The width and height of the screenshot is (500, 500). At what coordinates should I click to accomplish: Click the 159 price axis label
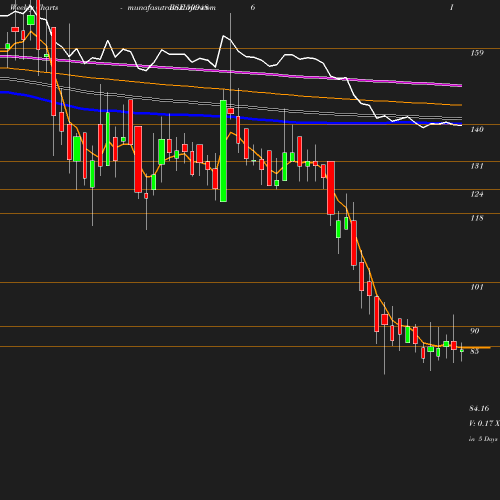click(x=477, y=53)
